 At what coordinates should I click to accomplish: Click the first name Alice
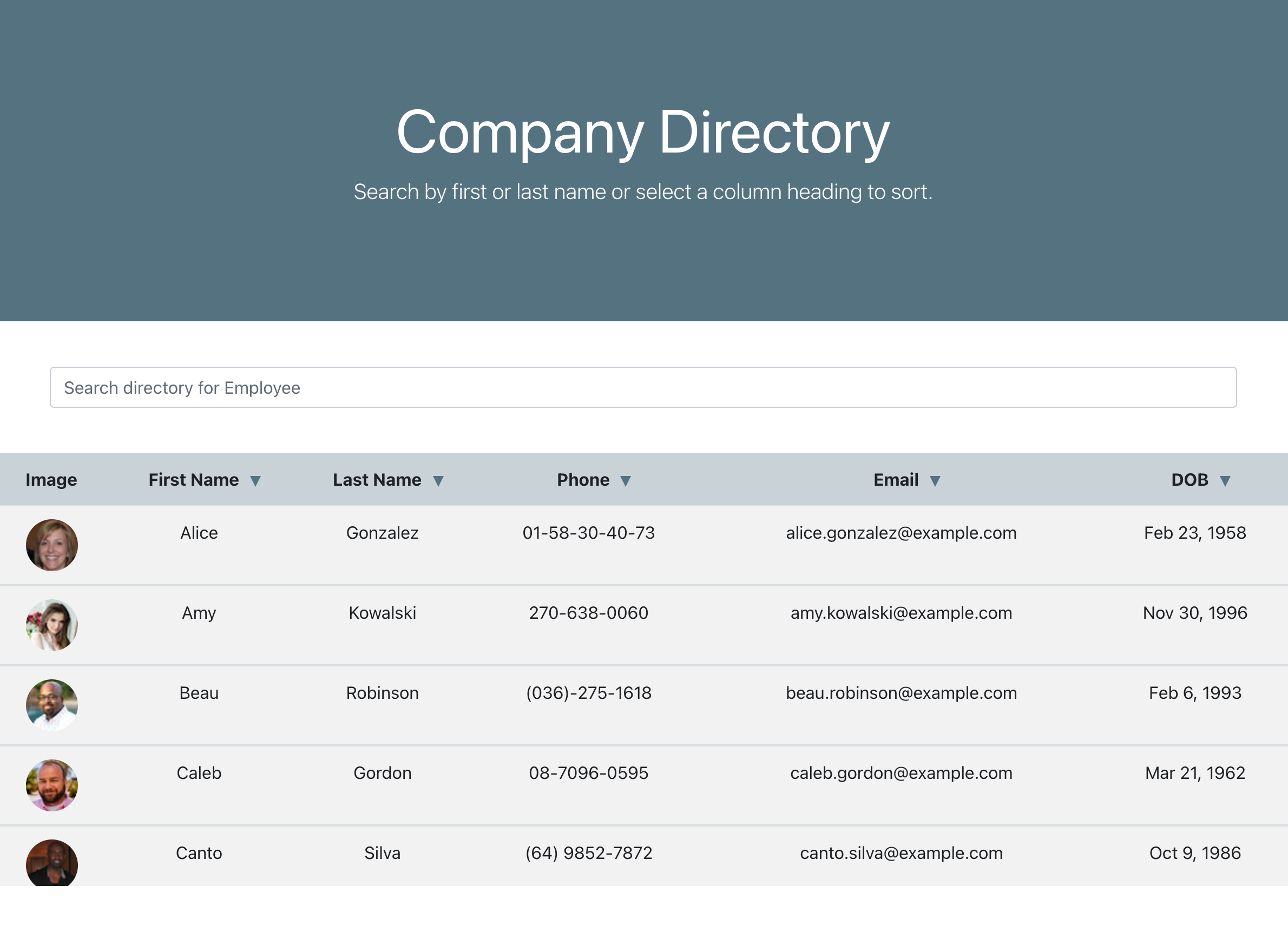click(x=199, y=533)
